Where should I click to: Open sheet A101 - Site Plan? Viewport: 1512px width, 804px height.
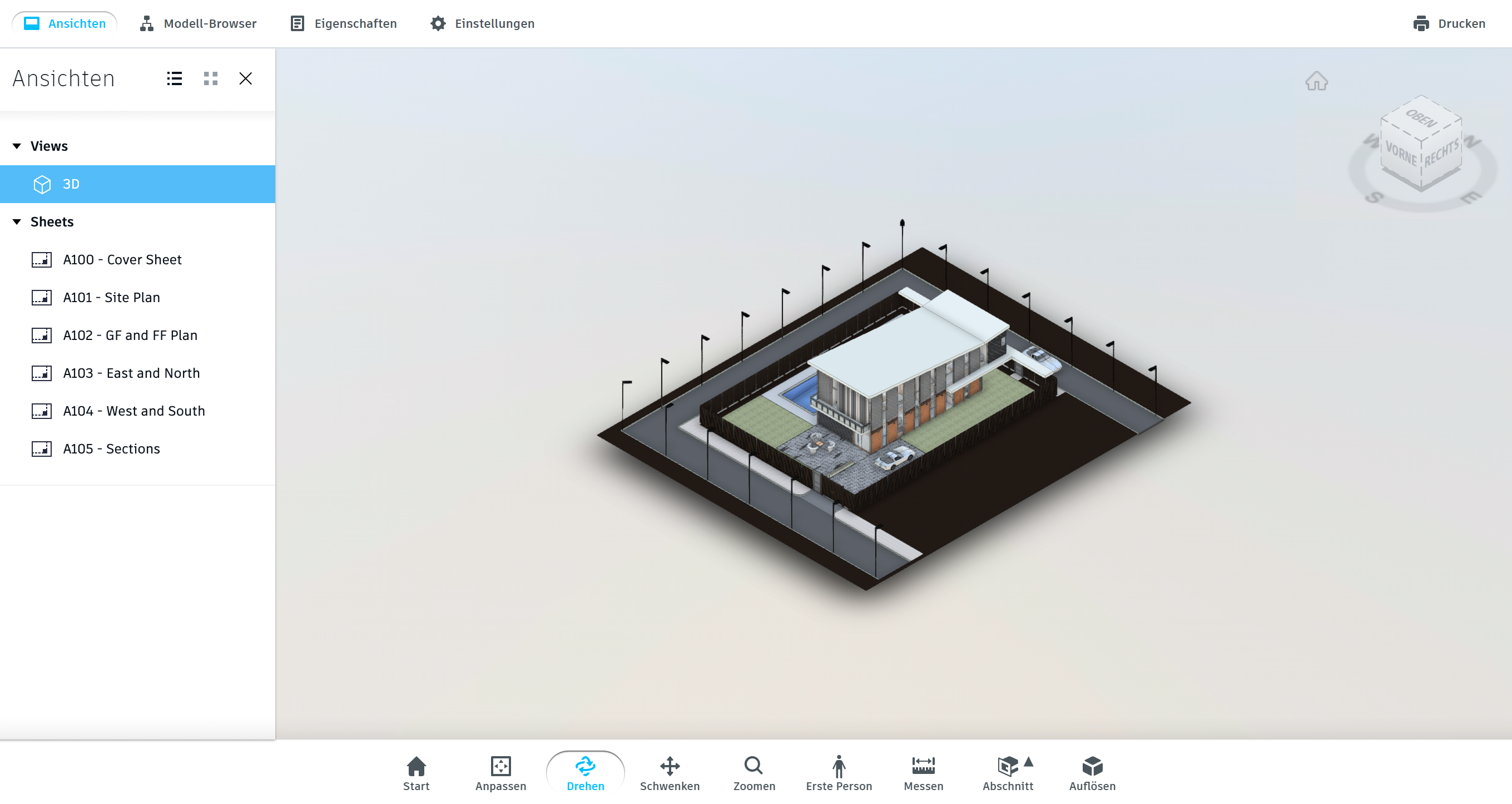tap(112, 298)
